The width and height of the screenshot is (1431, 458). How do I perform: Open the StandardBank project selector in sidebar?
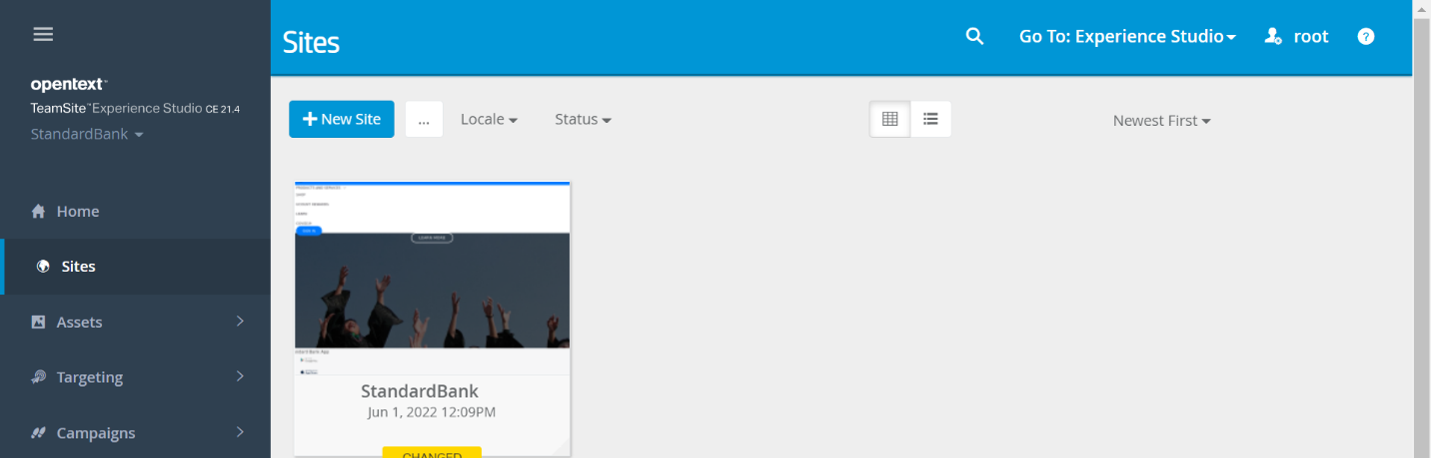(x=87, y=134)
